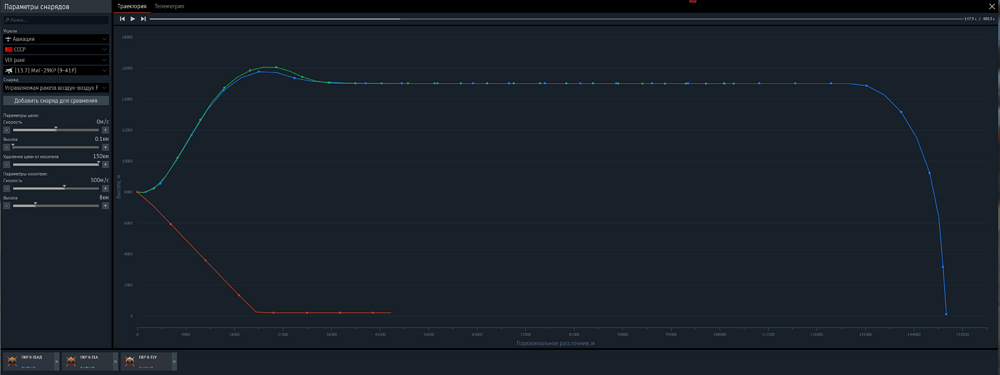The height and width of the screenshot is (375, 1000).
Task: Select the blue-line projectile card icon
Action: point(11,361)
